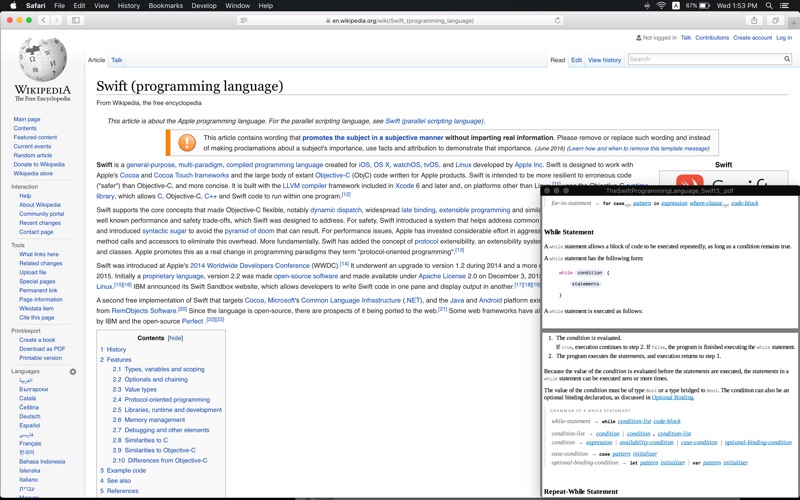Image resolution: width=800 pixels, height=500 pixels.
Task: Select the Article tab
Action: coord(96,60)
